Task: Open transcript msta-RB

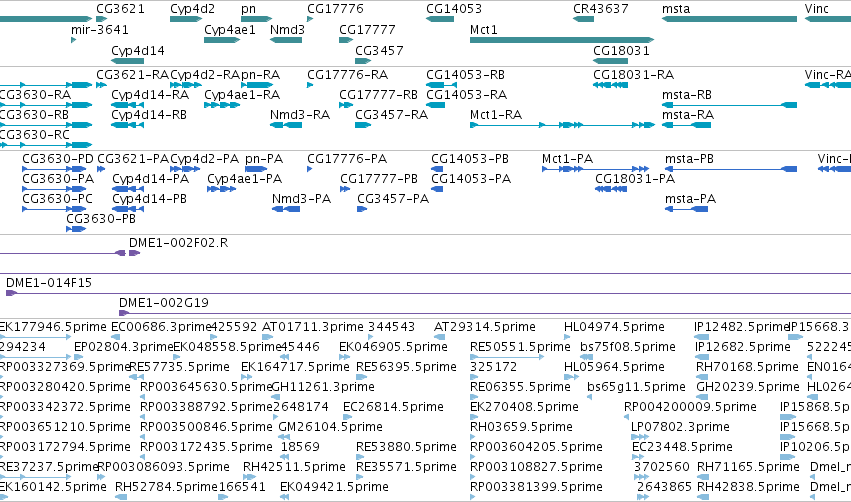Action: (x=687, y=94)
